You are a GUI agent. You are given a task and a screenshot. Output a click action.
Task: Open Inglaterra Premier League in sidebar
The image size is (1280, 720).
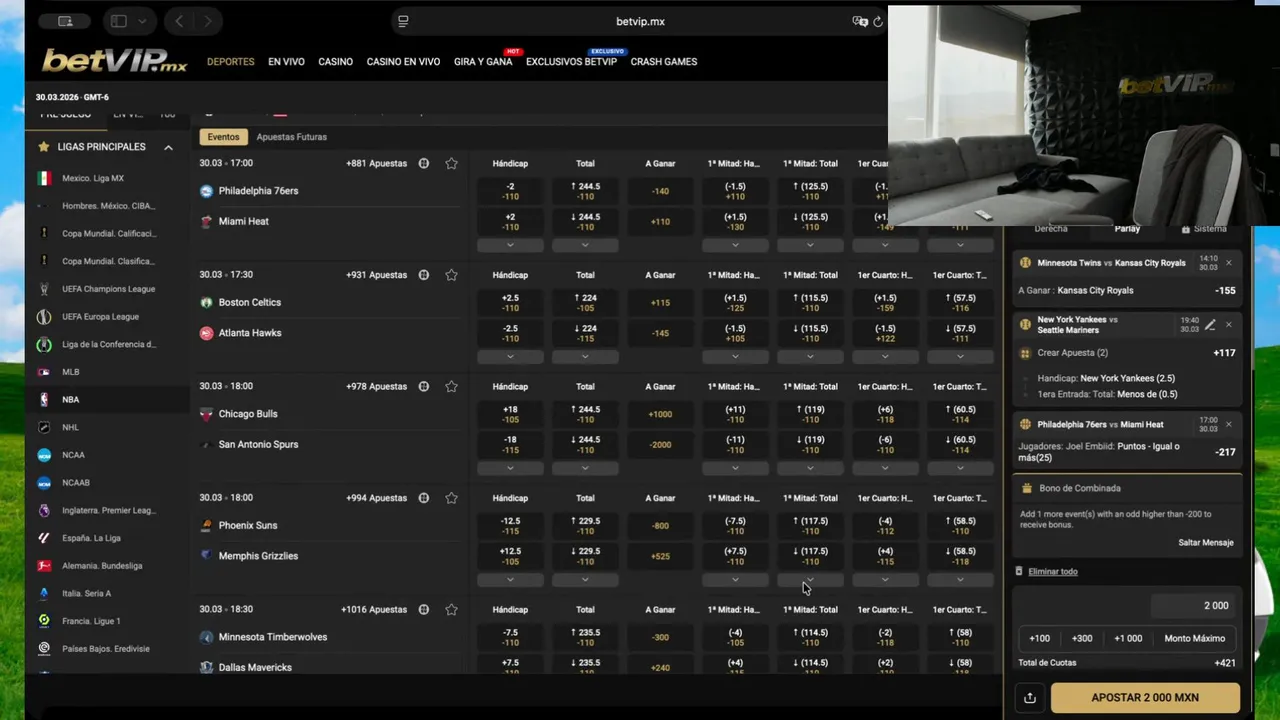[108, 510]
